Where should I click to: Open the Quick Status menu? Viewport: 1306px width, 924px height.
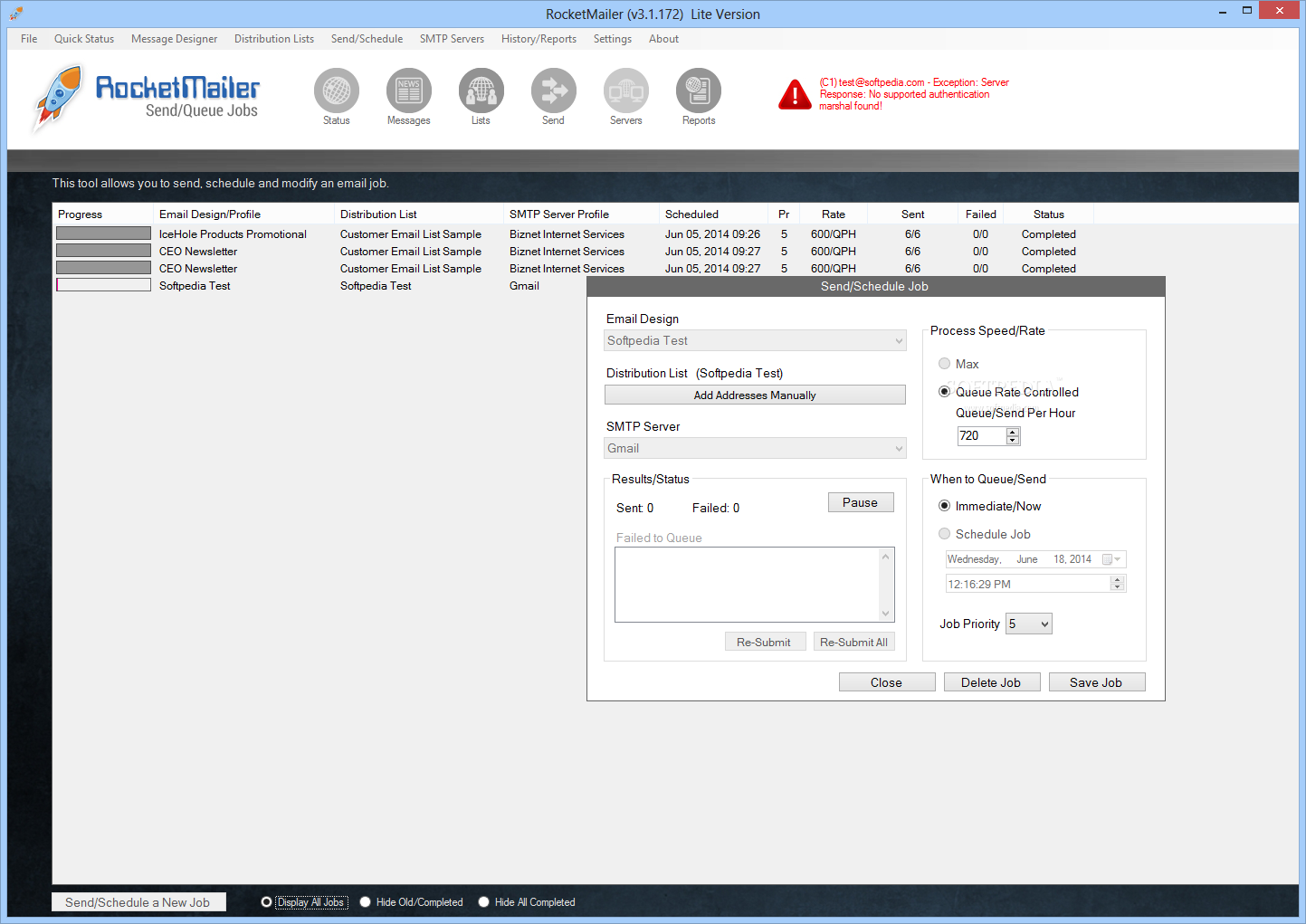click(x=84, y=39)
